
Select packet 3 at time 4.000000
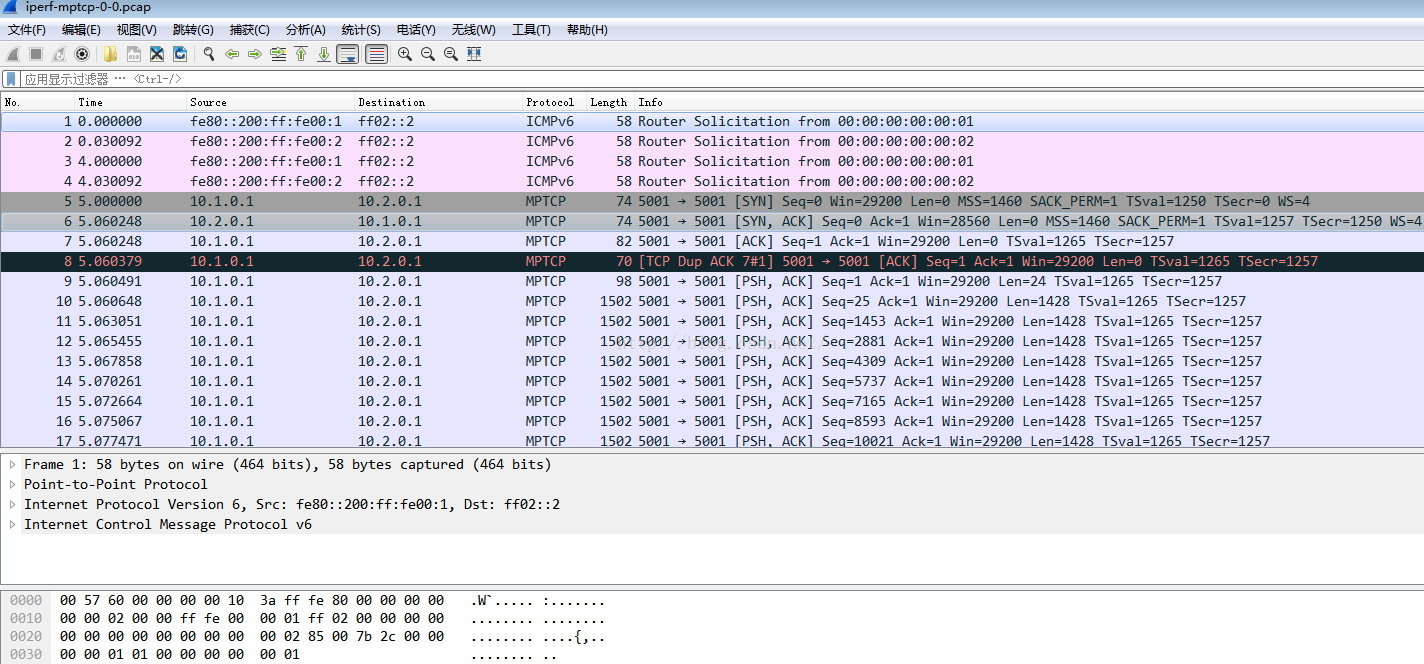pos(712,161)
